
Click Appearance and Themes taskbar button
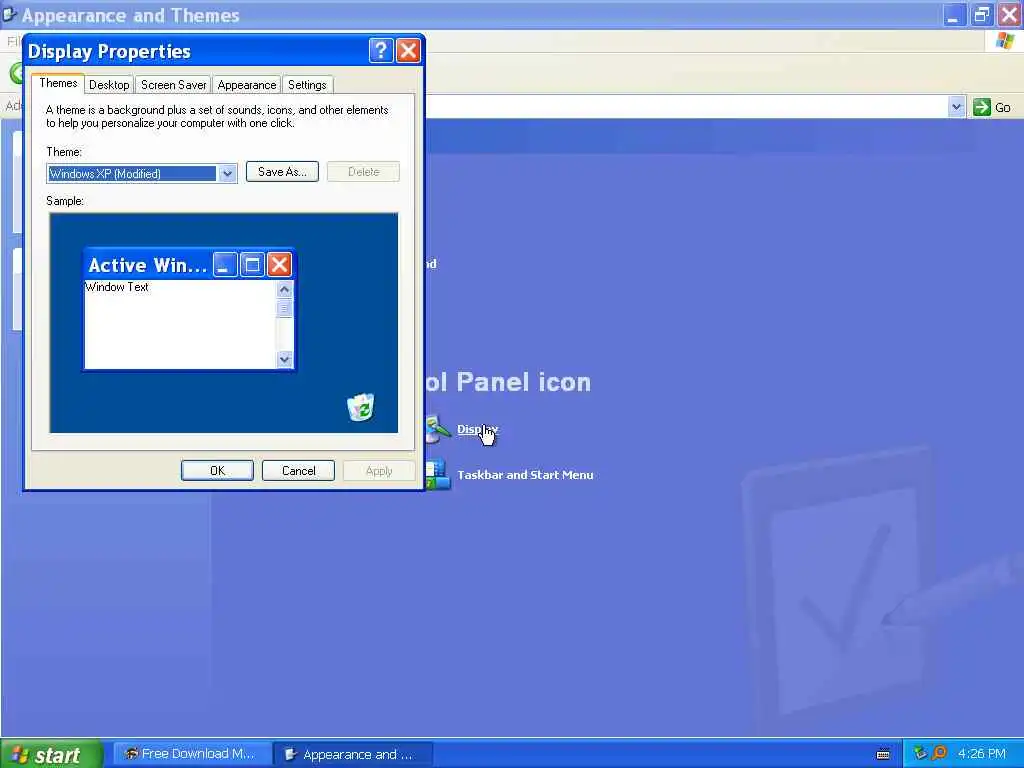pyautogui.click(x=353, y=754)
